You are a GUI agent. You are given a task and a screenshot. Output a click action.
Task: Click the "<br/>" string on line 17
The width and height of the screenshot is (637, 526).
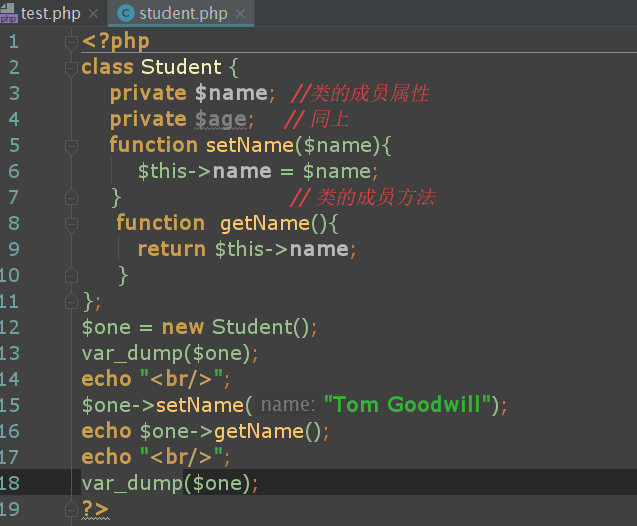pos(181,457)
